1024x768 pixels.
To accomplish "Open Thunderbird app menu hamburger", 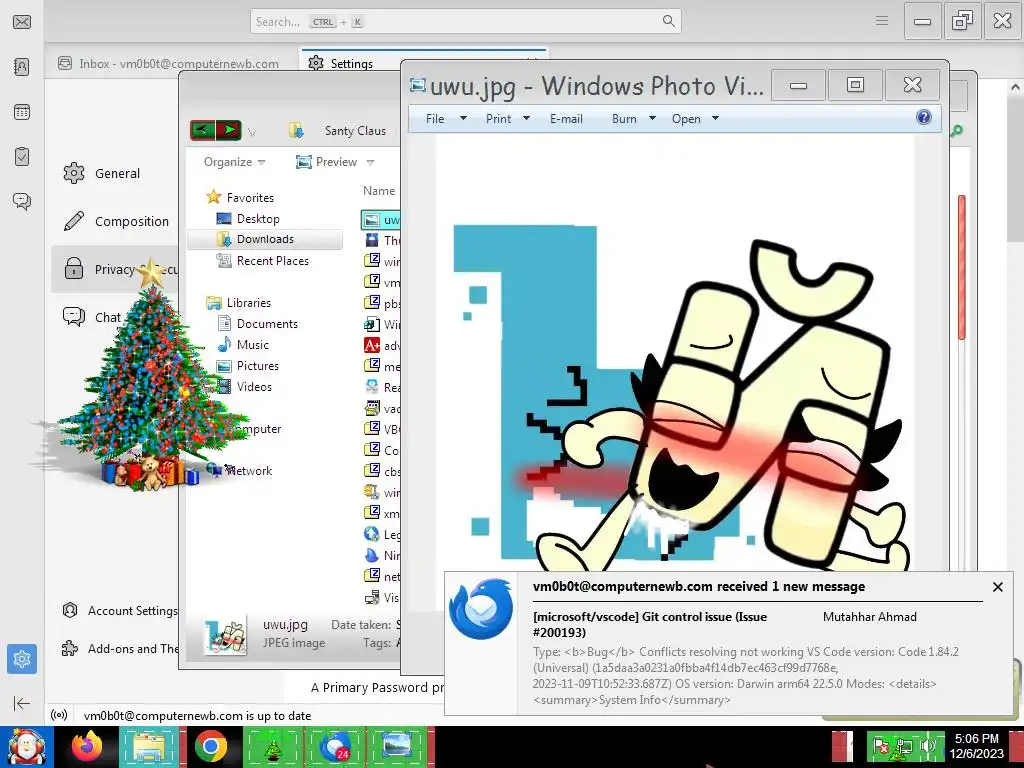I will tap(882, 21).
